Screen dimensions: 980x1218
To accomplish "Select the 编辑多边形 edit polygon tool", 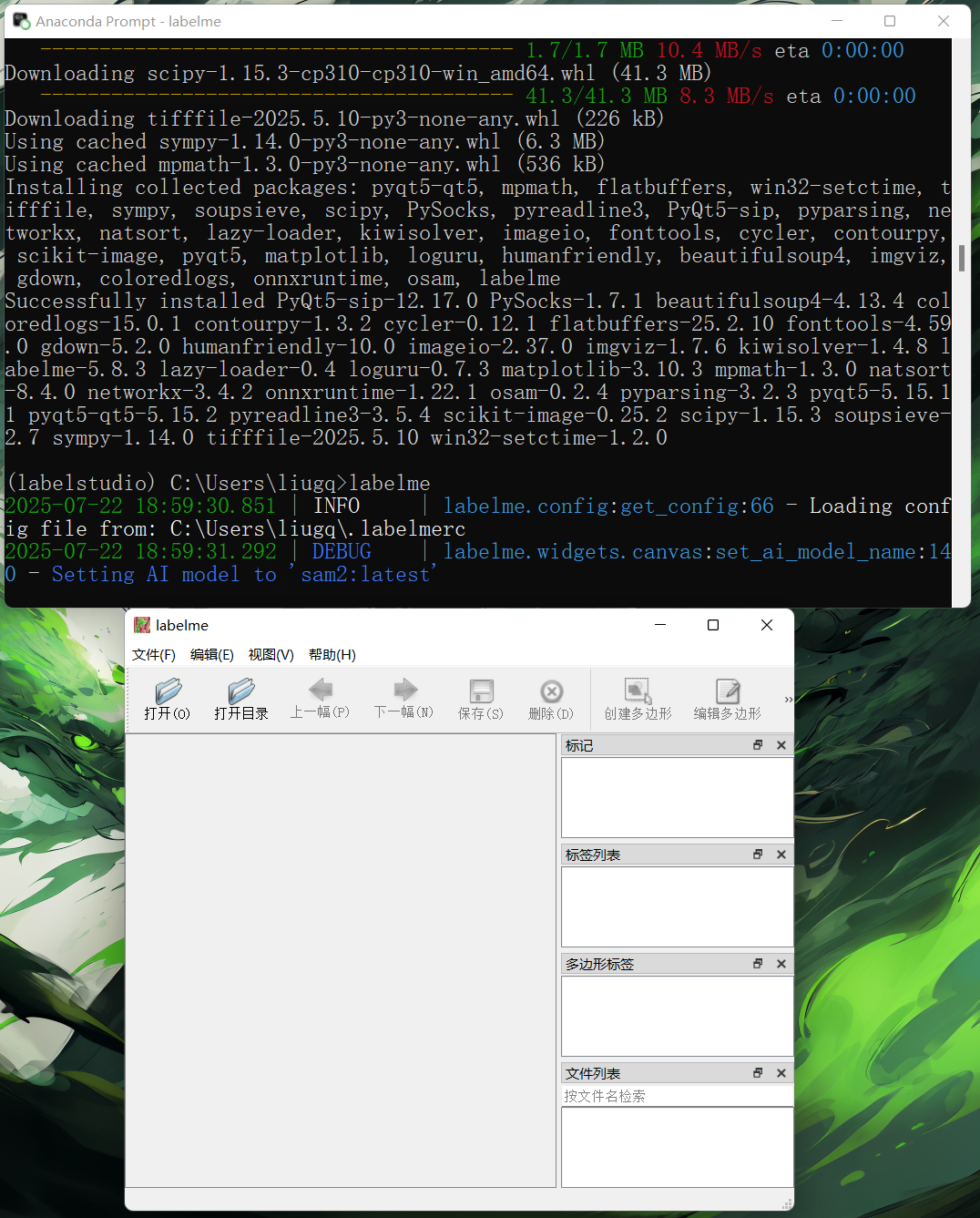I will [727, 700].
